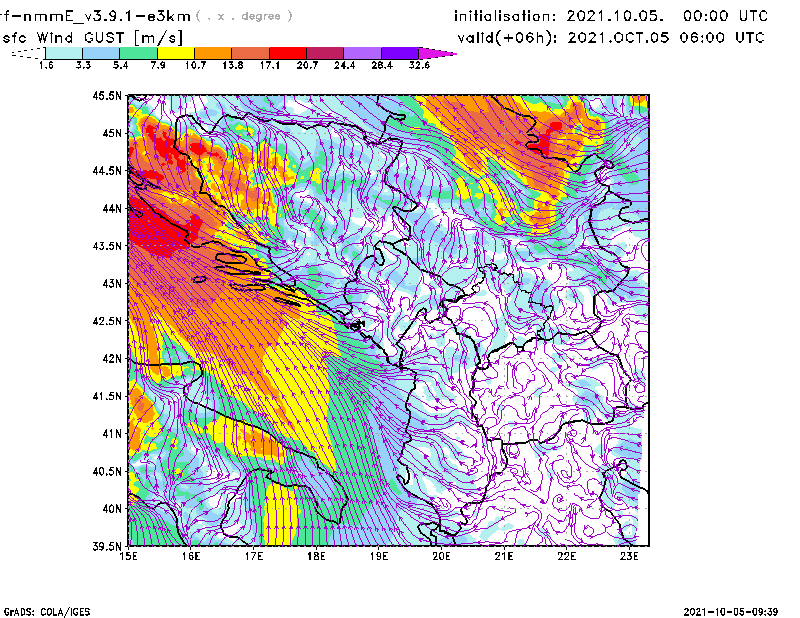Image resolution: width=800 pixels, height=618 pixels.
Task: Click the legend value 32.6
Action: click(419, 65)
